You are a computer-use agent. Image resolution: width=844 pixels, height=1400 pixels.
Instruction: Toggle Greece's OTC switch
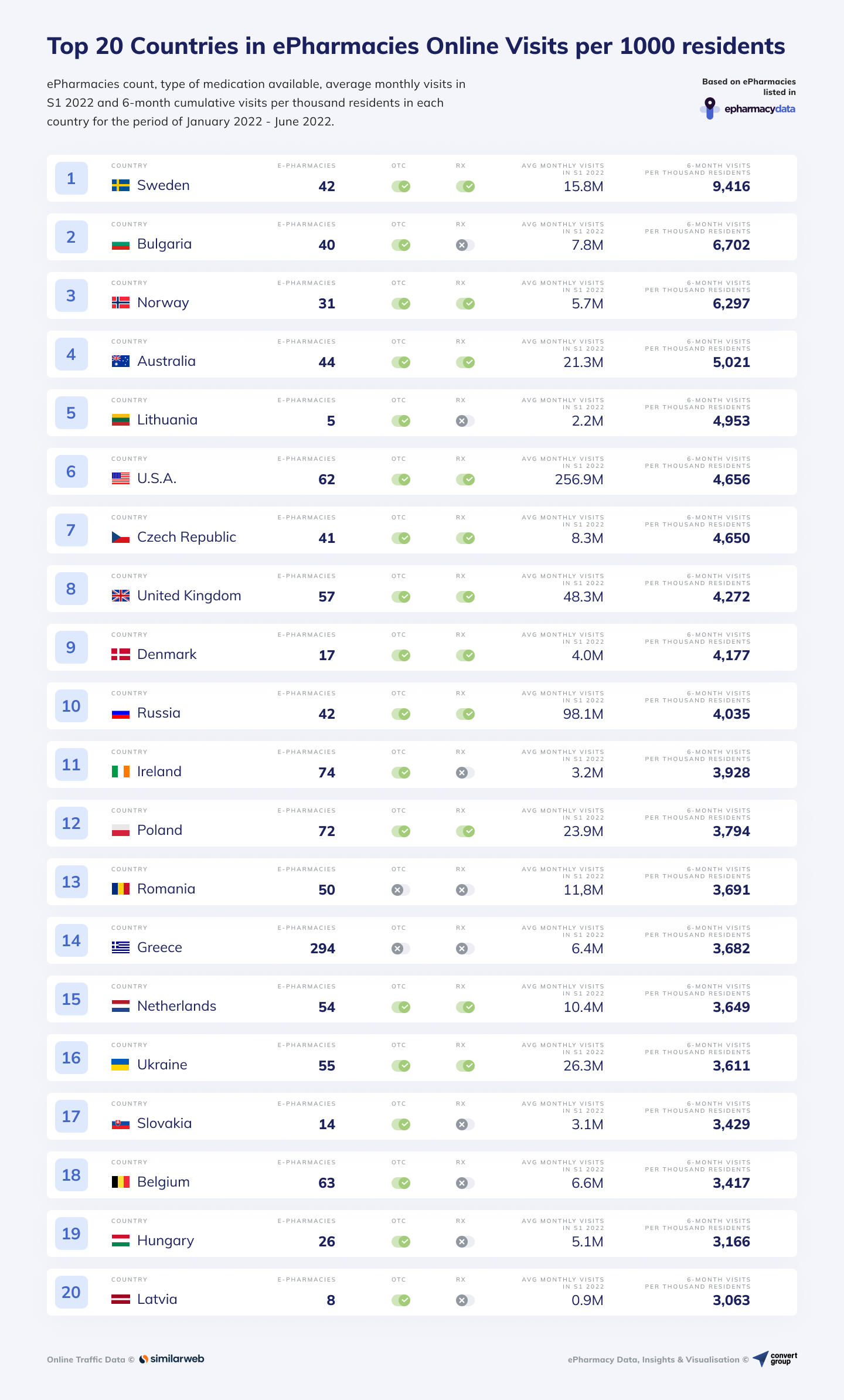pos(401,949)
